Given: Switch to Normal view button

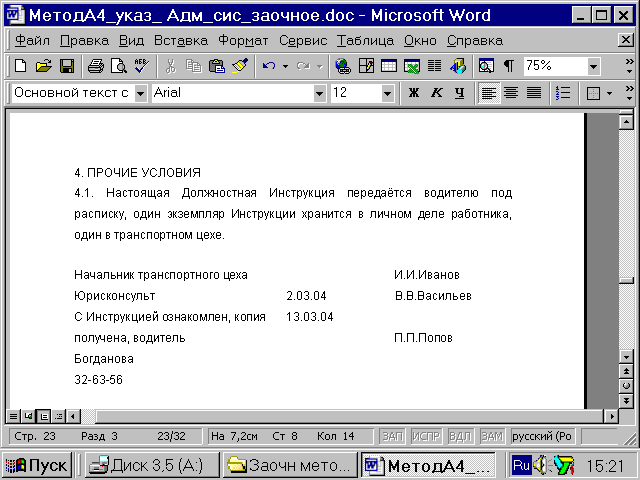Looking at the screenshot, I should 13,416.
